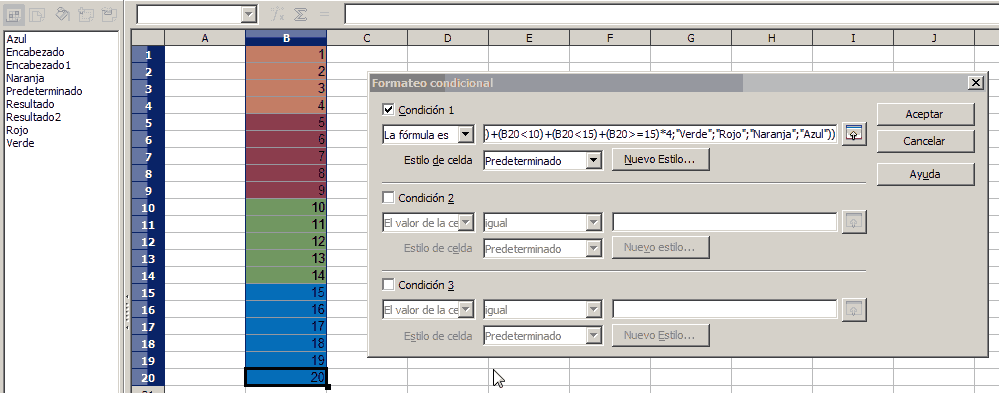This screenshot has height=393, width=999.
Task: Click shrink button beside Condición 3 field
Action: tap(854, 309)
